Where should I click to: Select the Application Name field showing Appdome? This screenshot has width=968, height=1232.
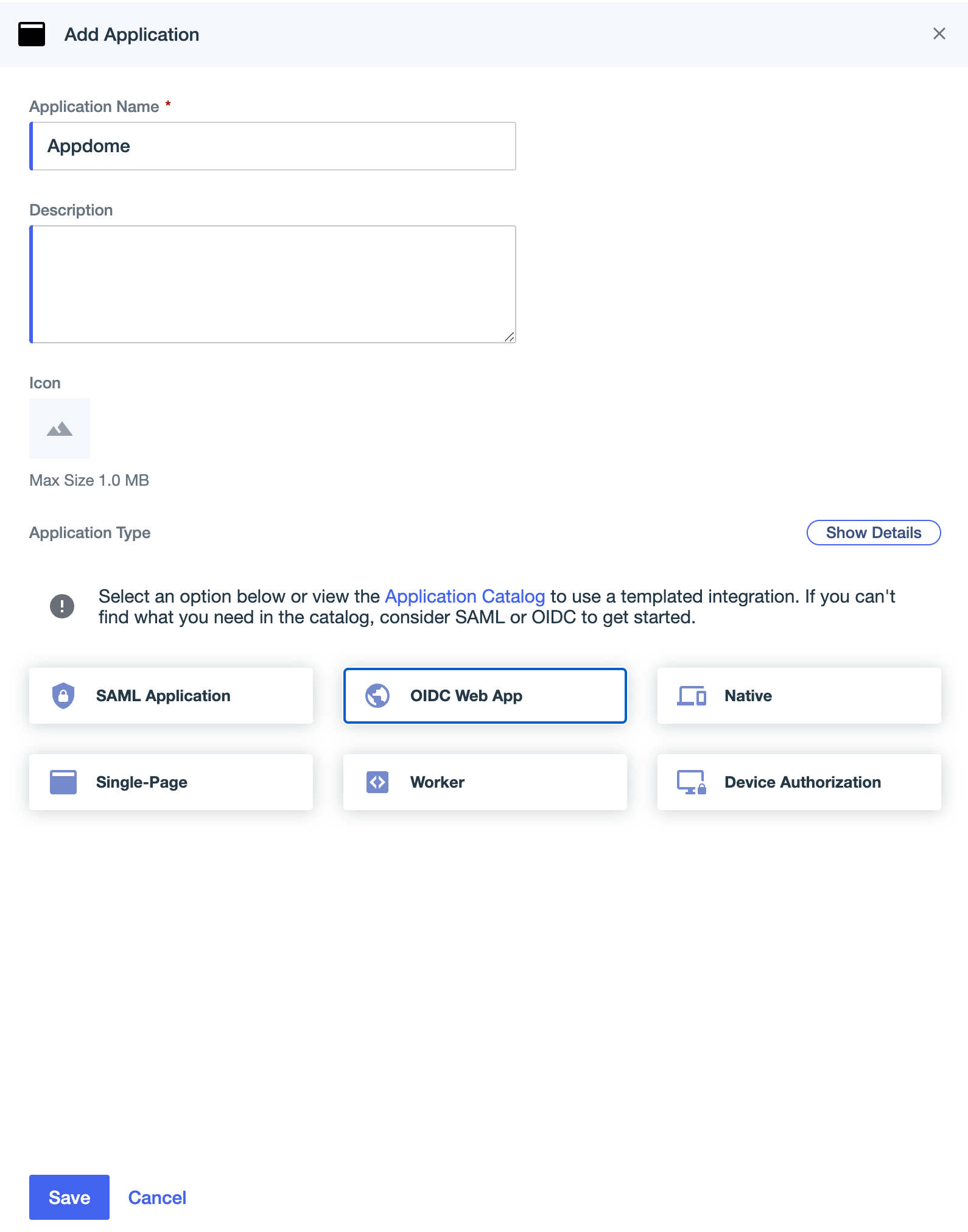[x=272, y=146]
